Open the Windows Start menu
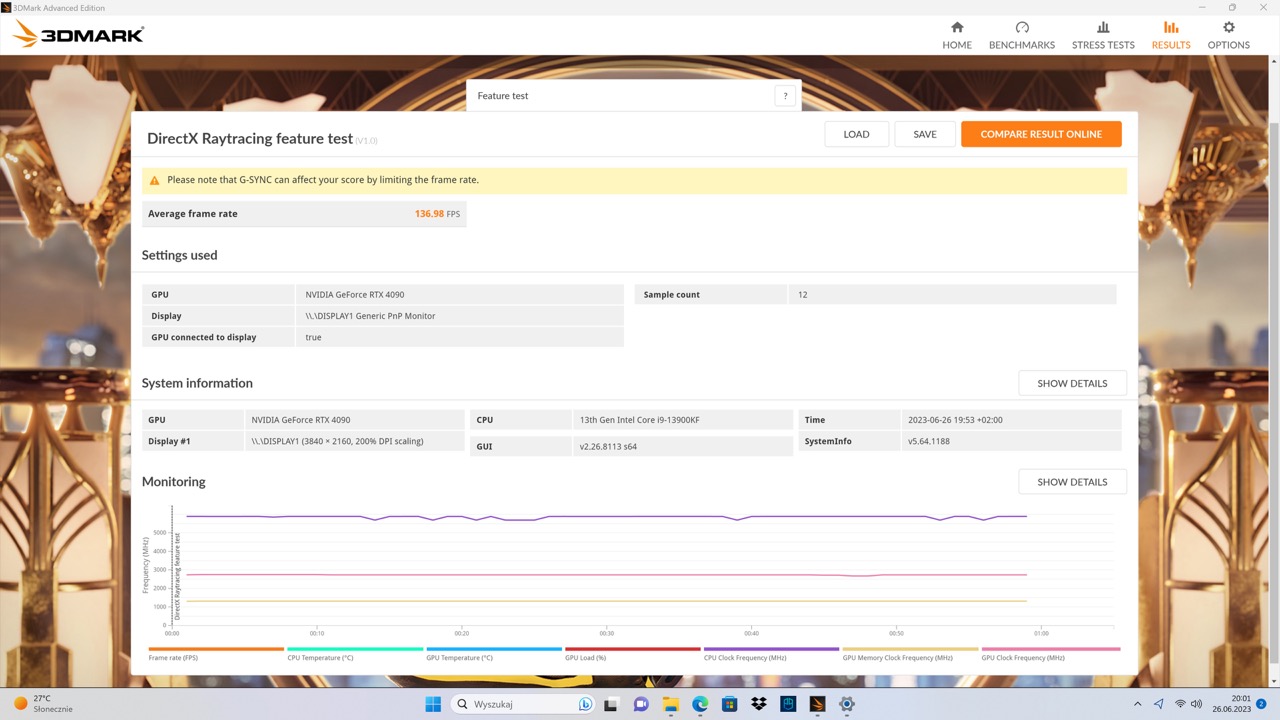The height and width of the screenshot is (720, 1280). [433, 704]
